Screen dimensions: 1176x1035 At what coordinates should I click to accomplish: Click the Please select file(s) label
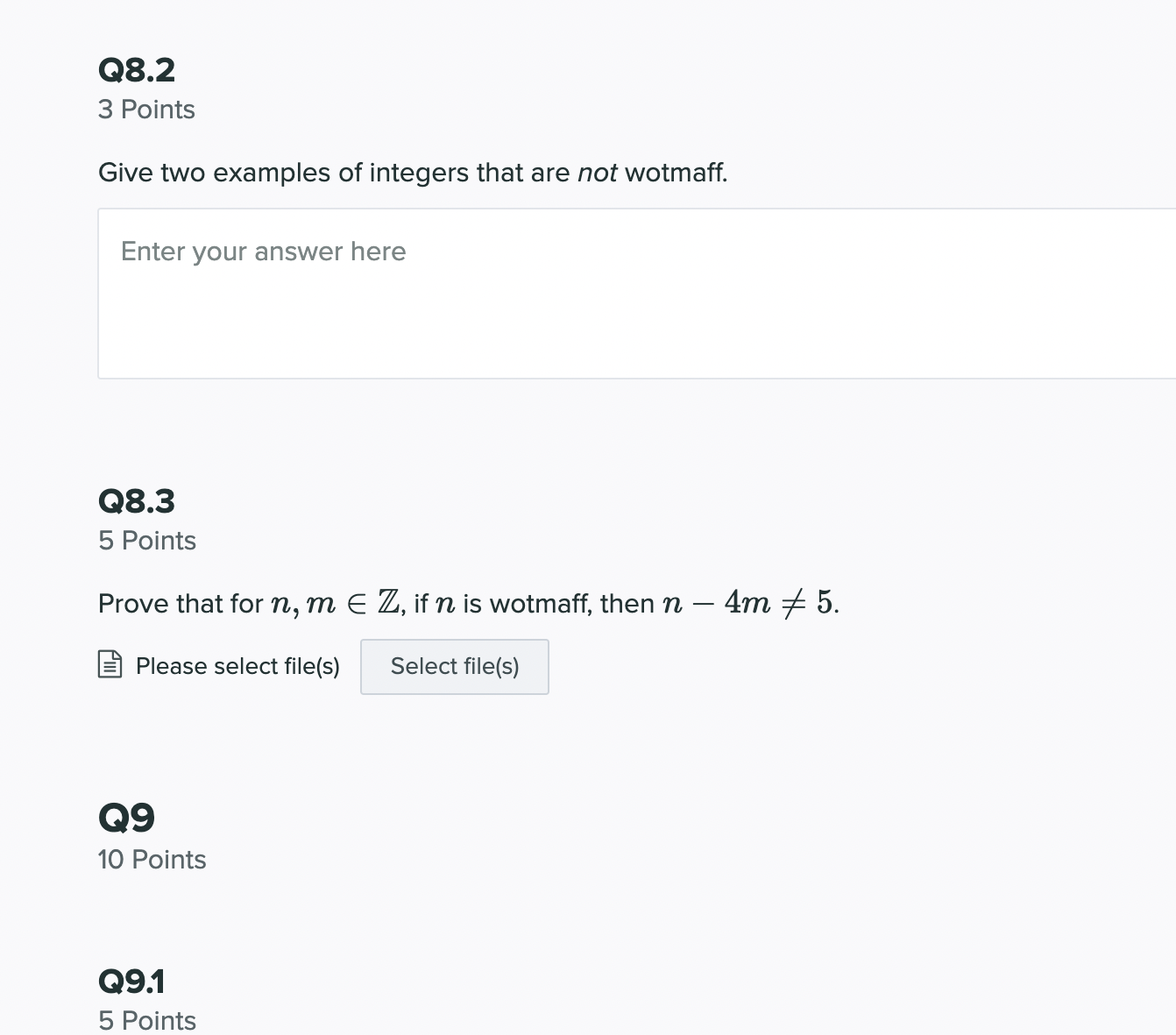coord(237,666)
